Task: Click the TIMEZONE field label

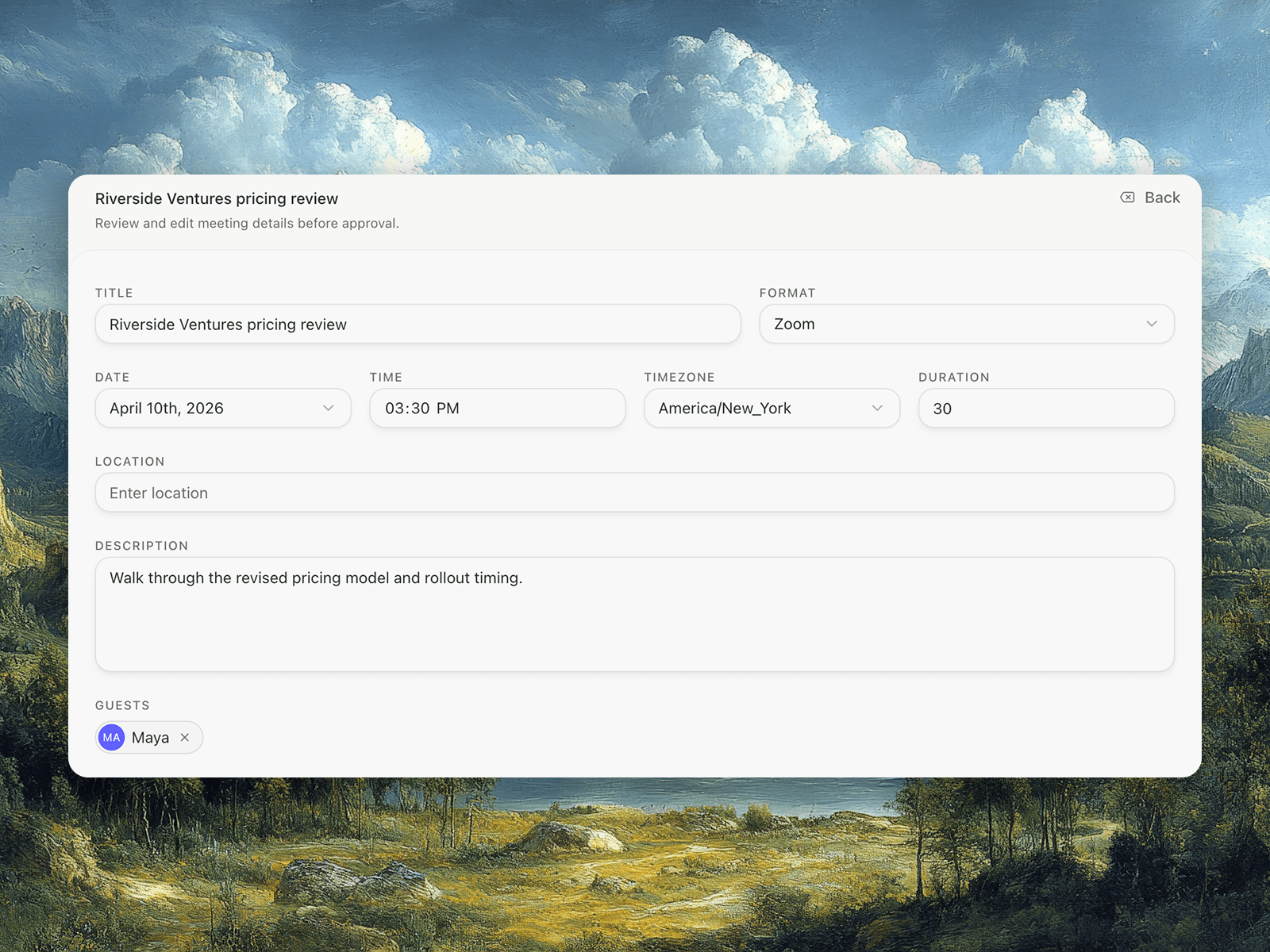Action: point(679,377)
